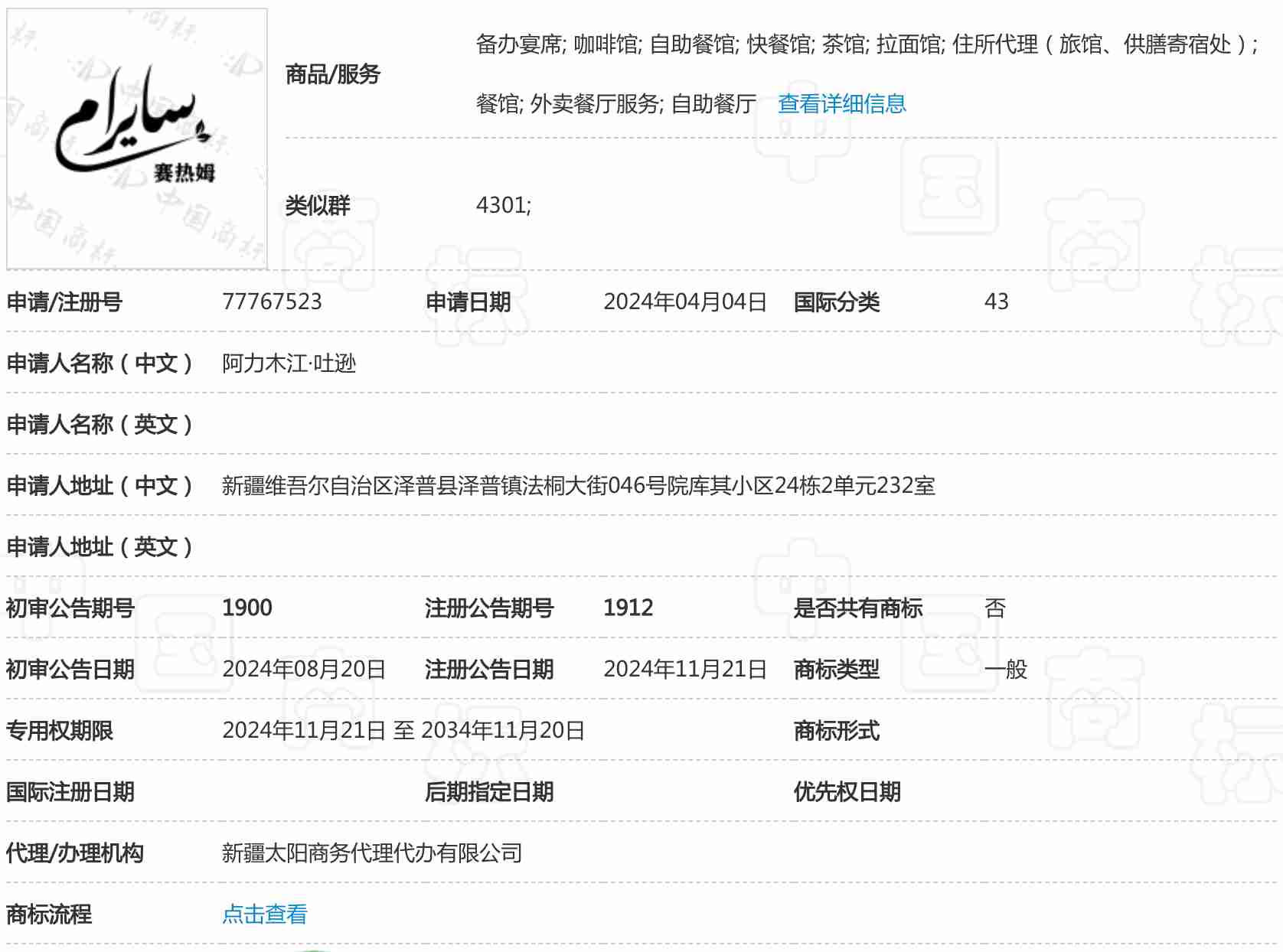Click the preliminary announcement issue 1900
Image resolution: width=1283 pixels, height=952 pixels.
247,608
